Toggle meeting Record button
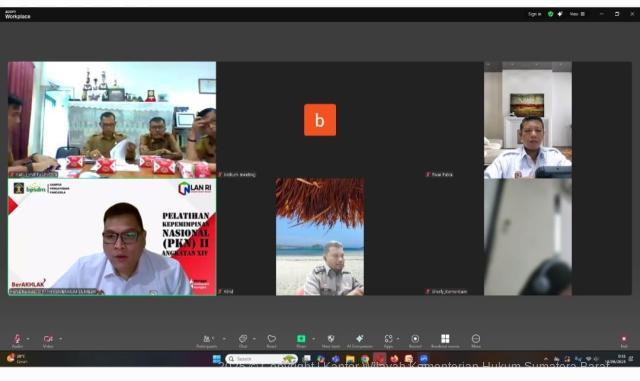The height and width of the screenshot is (381, 640). pyautogui.click(x=415, y=339)
